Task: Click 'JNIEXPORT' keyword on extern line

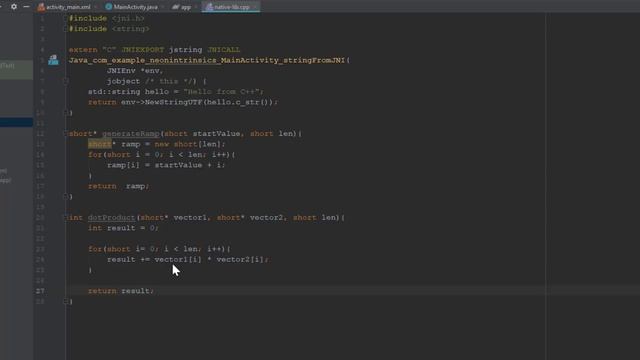Action: coord(142,50)
